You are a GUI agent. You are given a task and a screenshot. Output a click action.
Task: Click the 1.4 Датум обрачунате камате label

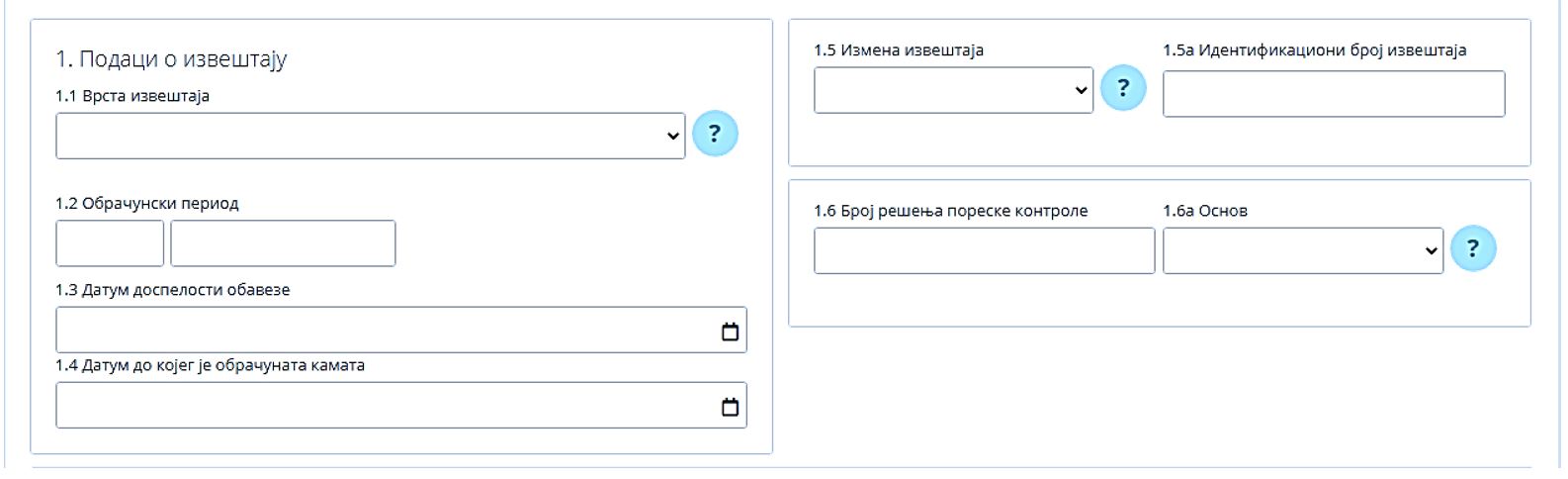(210, 365)
